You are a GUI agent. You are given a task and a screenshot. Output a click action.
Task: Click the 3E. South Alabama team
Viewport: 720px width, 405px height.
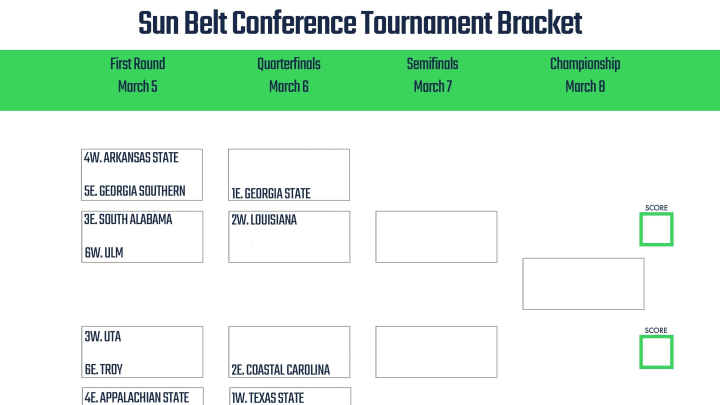(128, 219)
